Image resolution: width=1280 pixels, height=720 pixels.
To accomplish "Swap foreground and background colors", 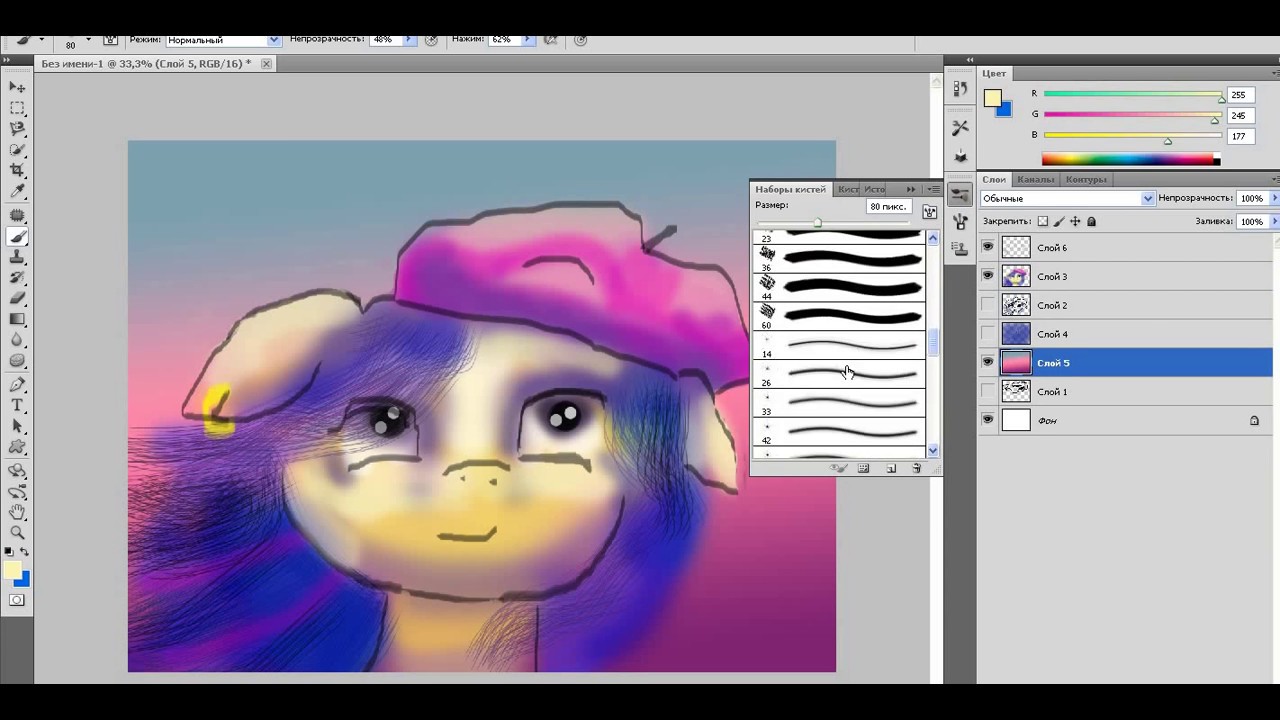I will (25, 552).
